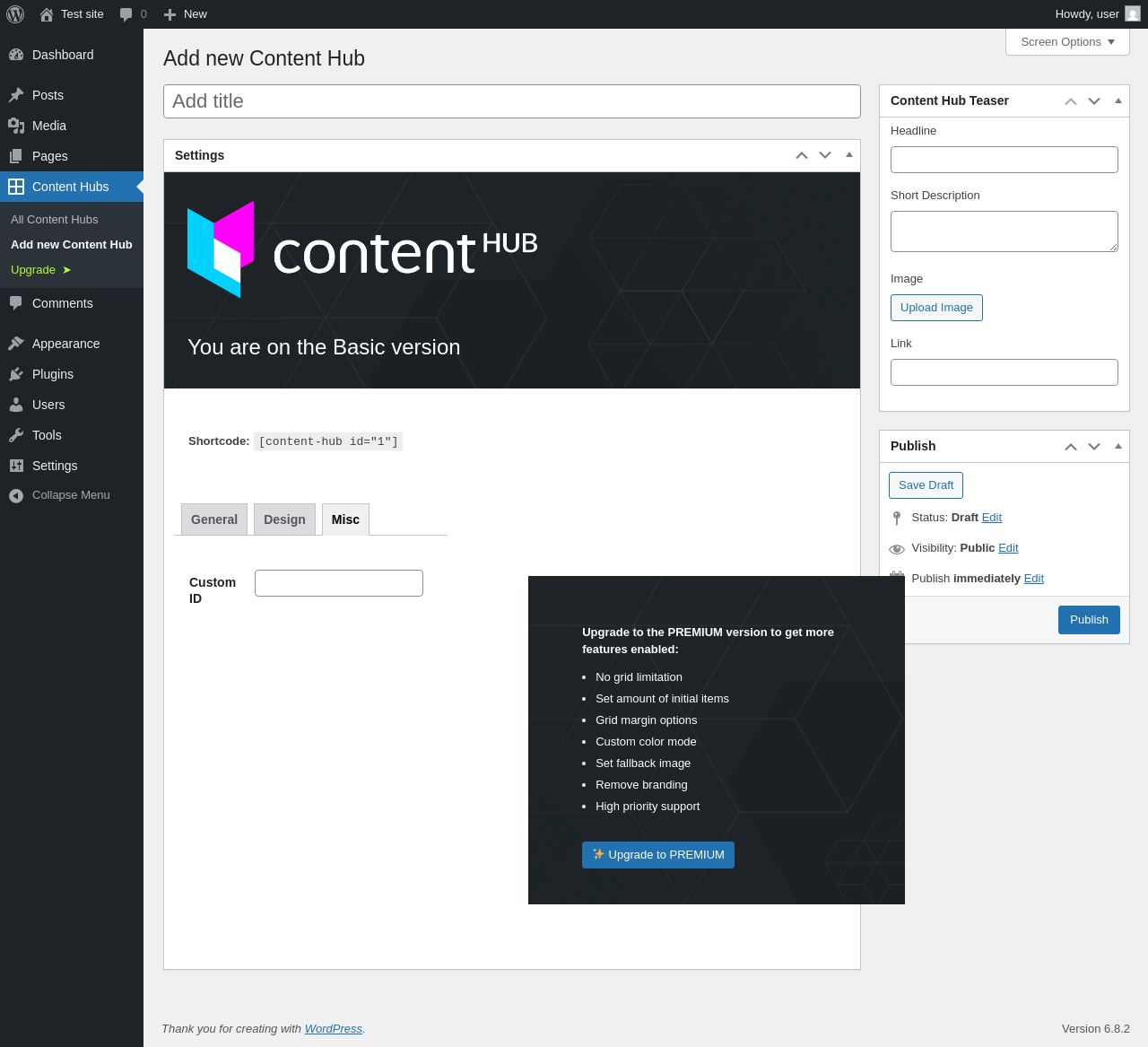Toggle Content Hub Teaser panel triangle
Screen dimensions: 1148x1047
click(1118, 100)
